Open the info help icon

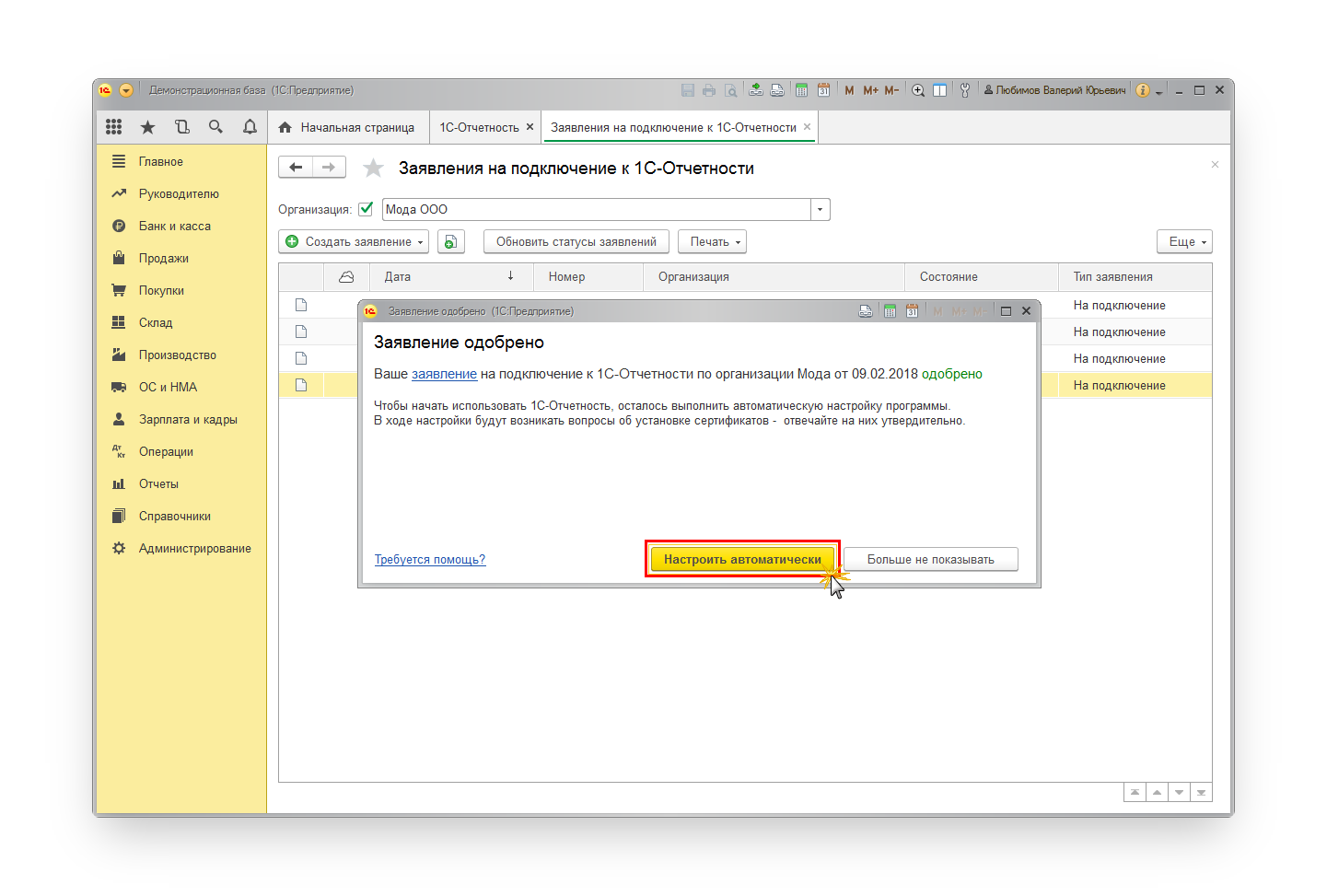pyautogui.click(x=1143, y=90)
